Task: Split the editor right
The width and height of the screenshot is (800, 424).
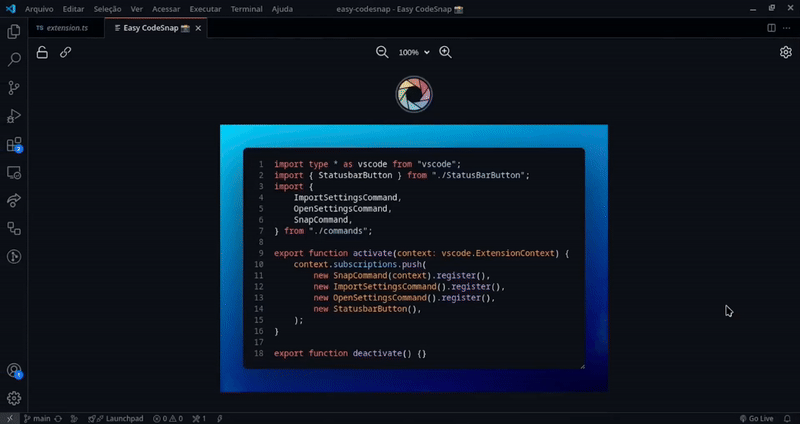Action: click(x=771, y=28)
